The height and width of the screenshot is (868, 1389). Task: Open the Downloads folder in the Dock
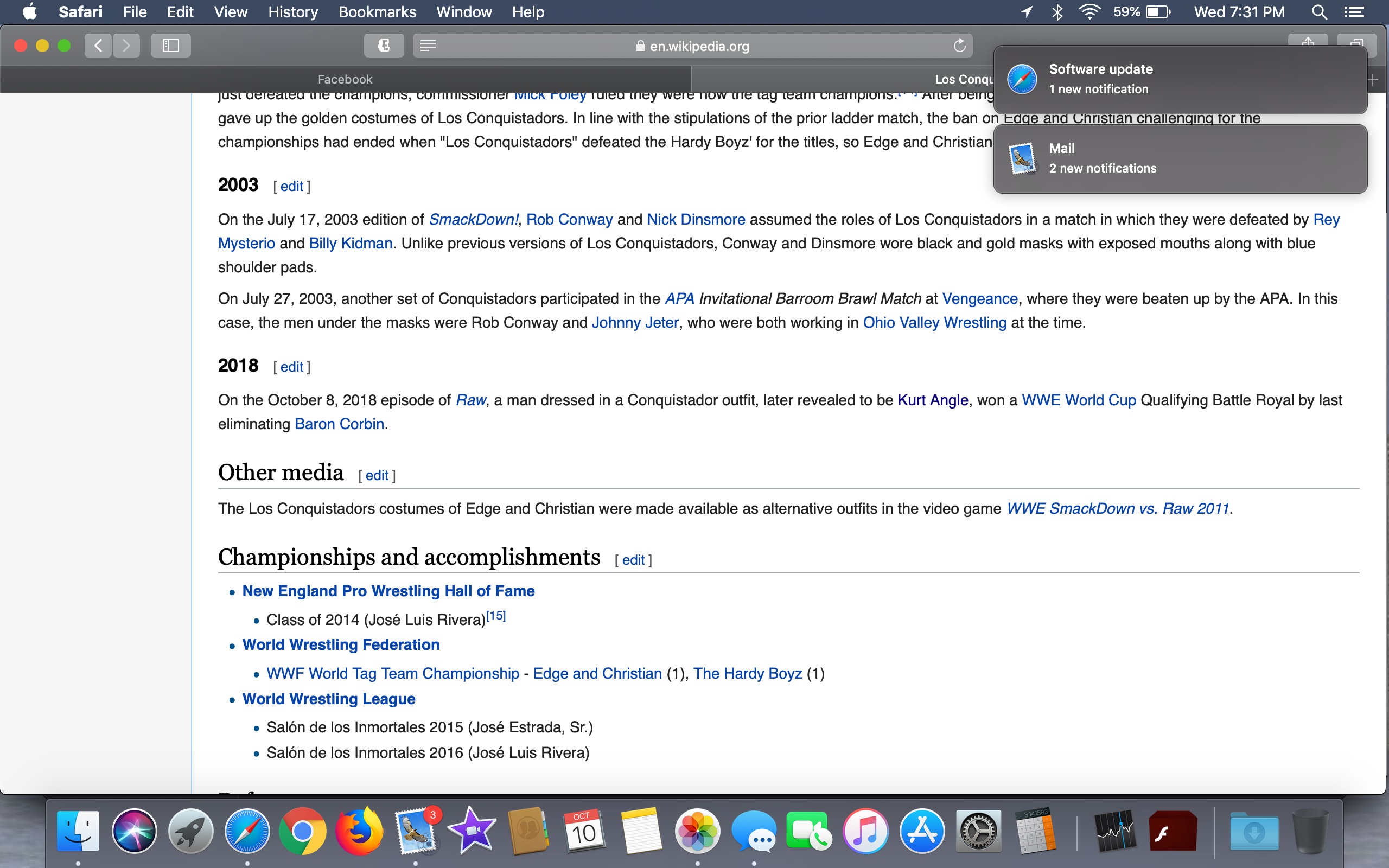click(x=1253, y=831)
